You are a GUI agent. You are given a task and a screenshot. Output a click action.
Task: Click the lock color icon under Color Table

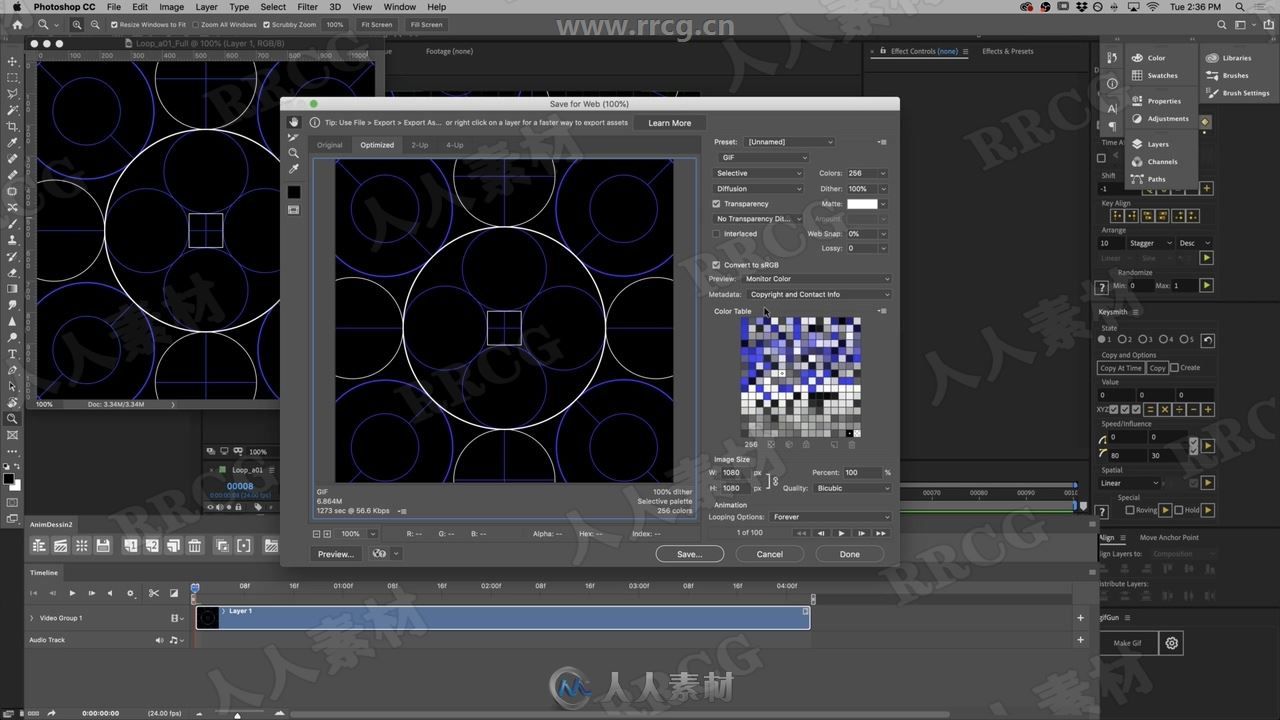click(x=804, y=444)
